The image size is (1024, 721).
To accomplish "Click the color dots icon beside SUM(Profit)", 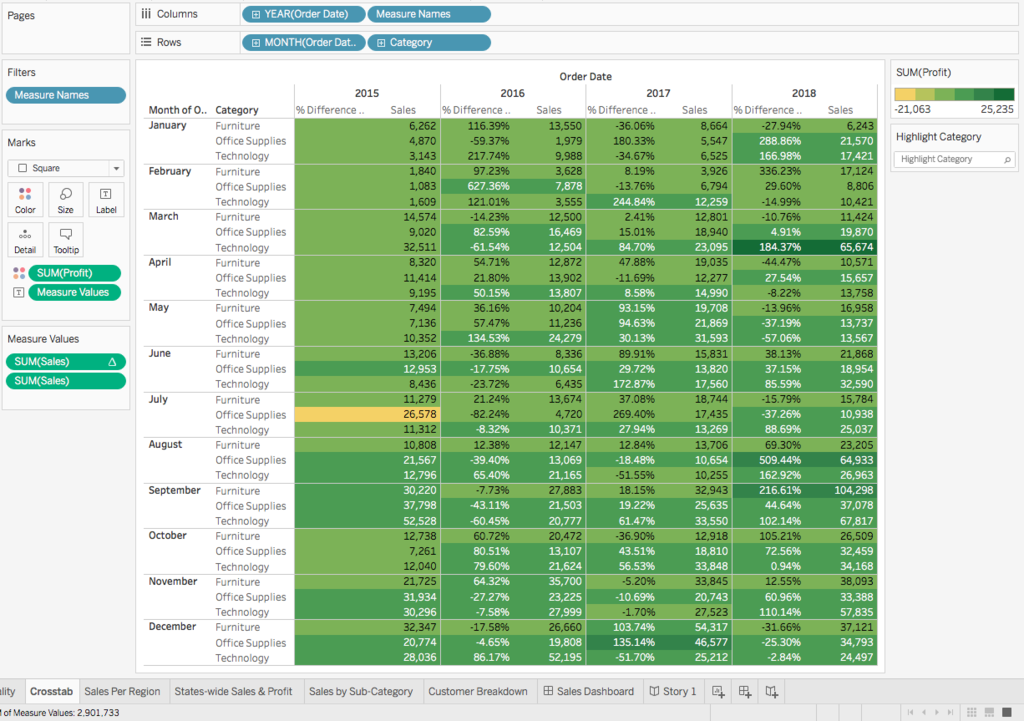I will (19, 273).
